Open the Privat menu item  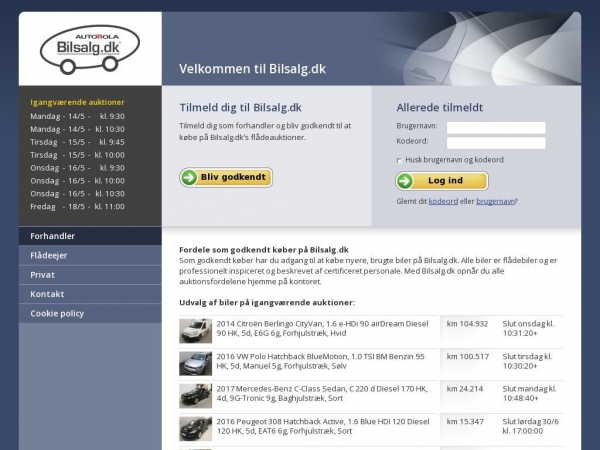click(90, 275)
